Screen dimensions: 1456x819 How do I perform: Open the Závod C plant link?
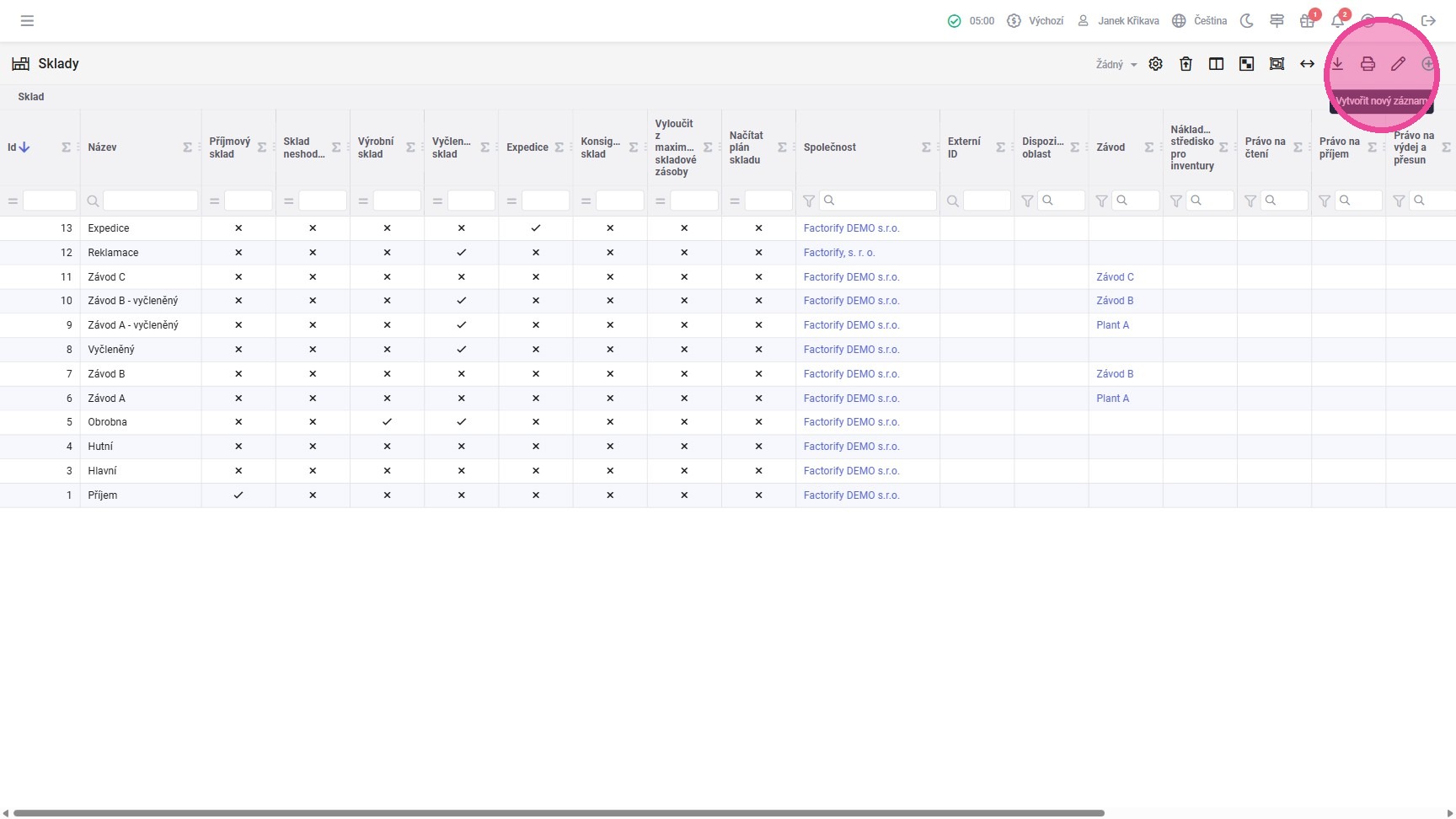pyautogui.click(x=1115, y=277)
